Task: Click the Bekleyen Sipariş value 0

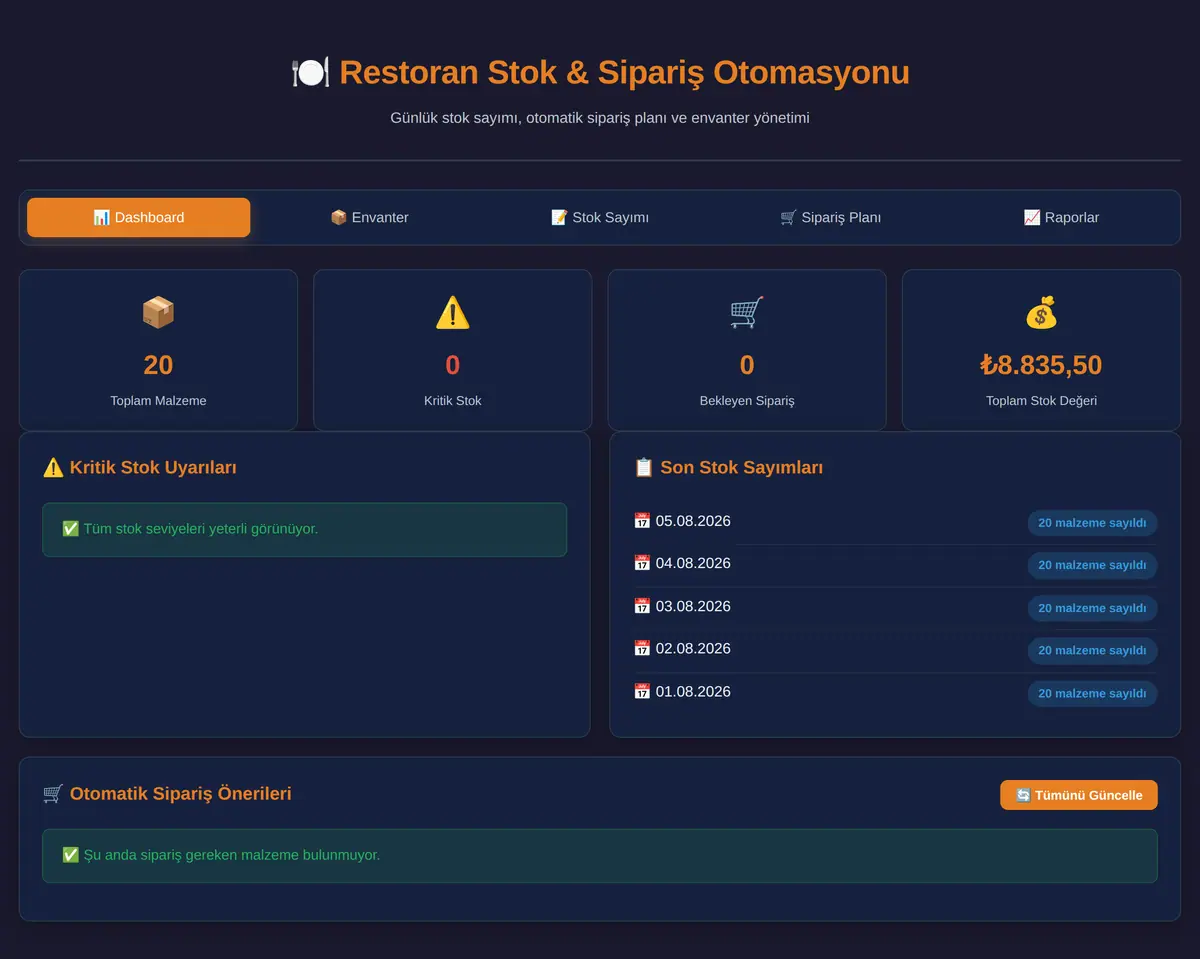Action: point(747,365)
